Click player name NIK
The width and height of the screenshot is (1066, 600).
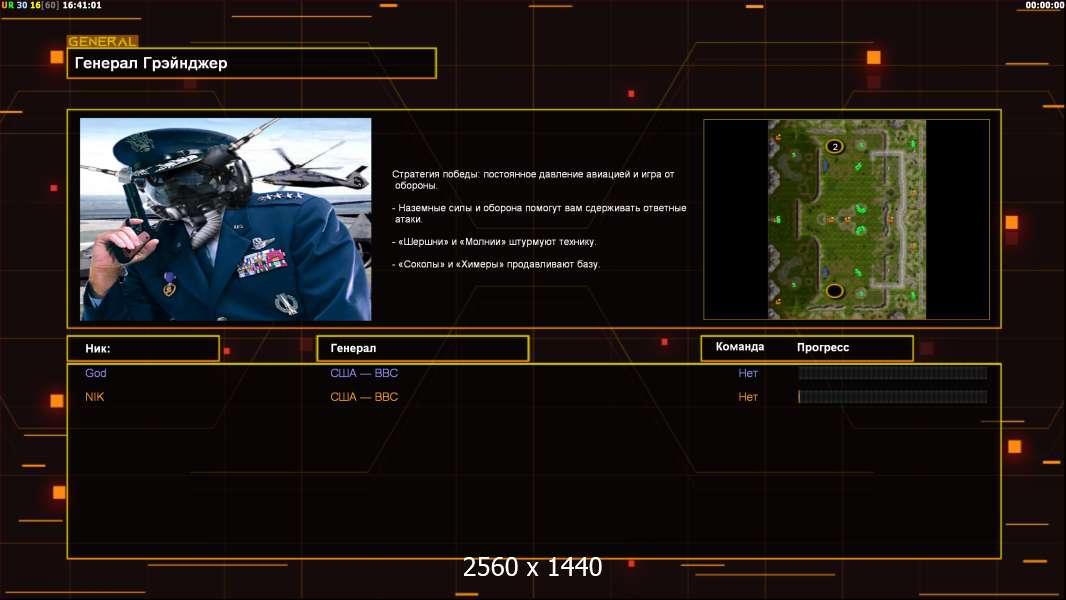(95, 397)
